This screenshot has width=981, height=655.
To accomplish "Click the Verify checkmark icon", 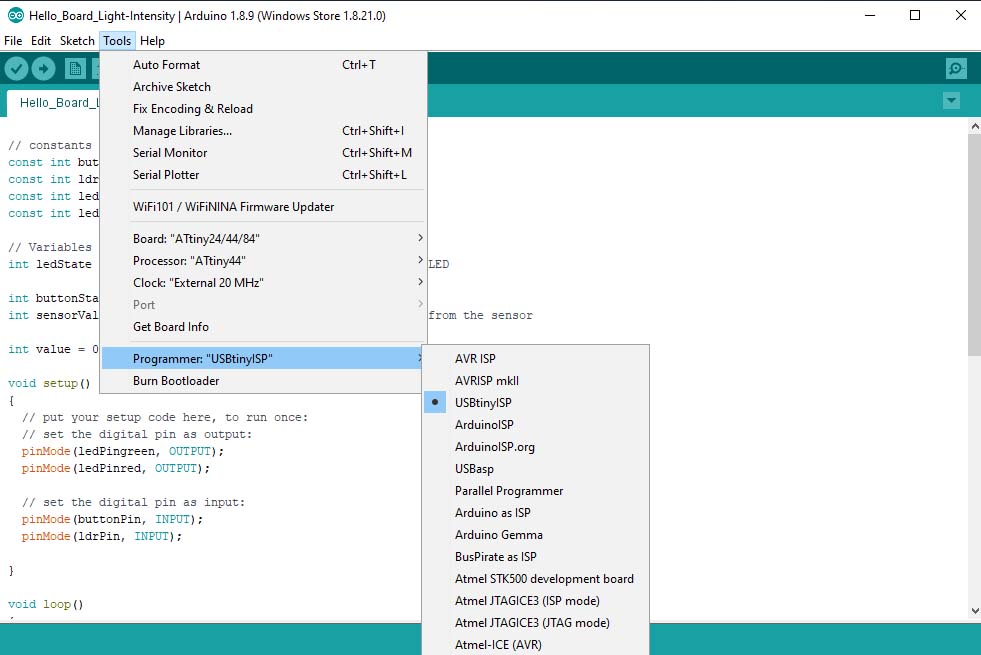I will point(17,68).
